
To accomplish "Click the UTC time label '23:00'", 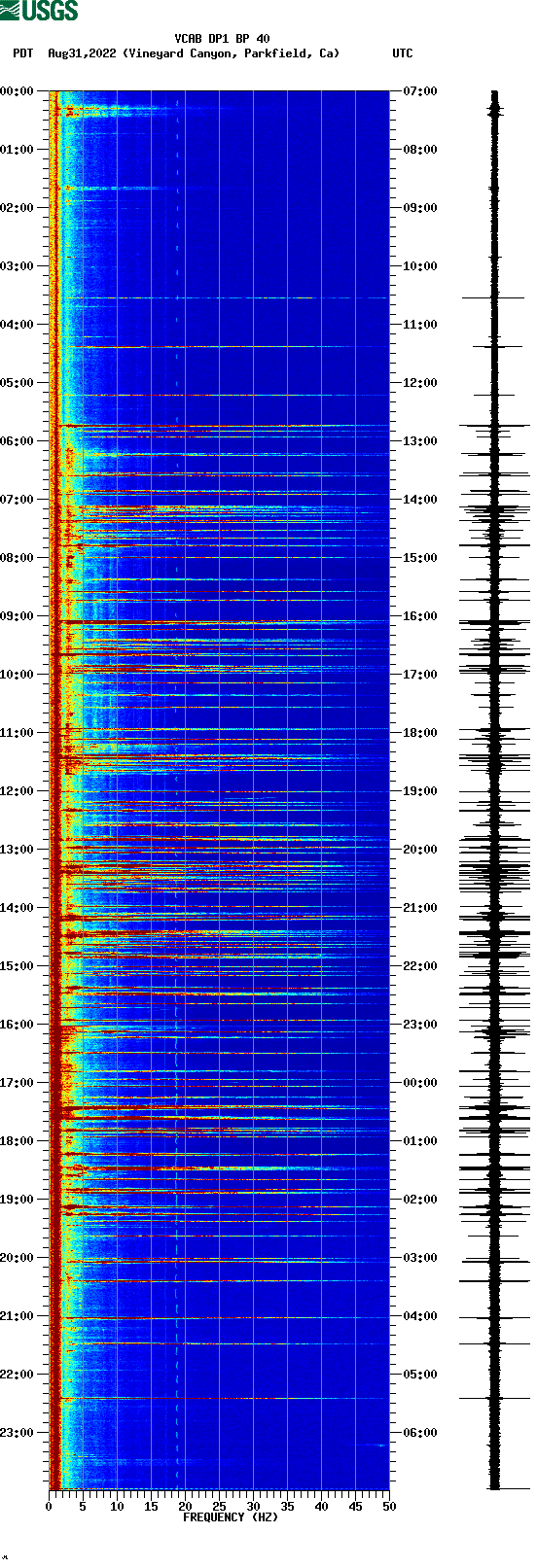I will click(x=420, y=1025).
